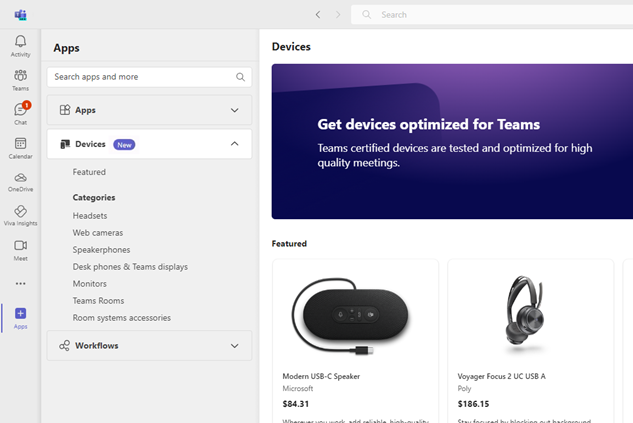Image resolution: width=633 pixels, height=423 pixels.
Task: Click the Microsoft vendor name
Action: pyautogui.click(x=298, y=388)
